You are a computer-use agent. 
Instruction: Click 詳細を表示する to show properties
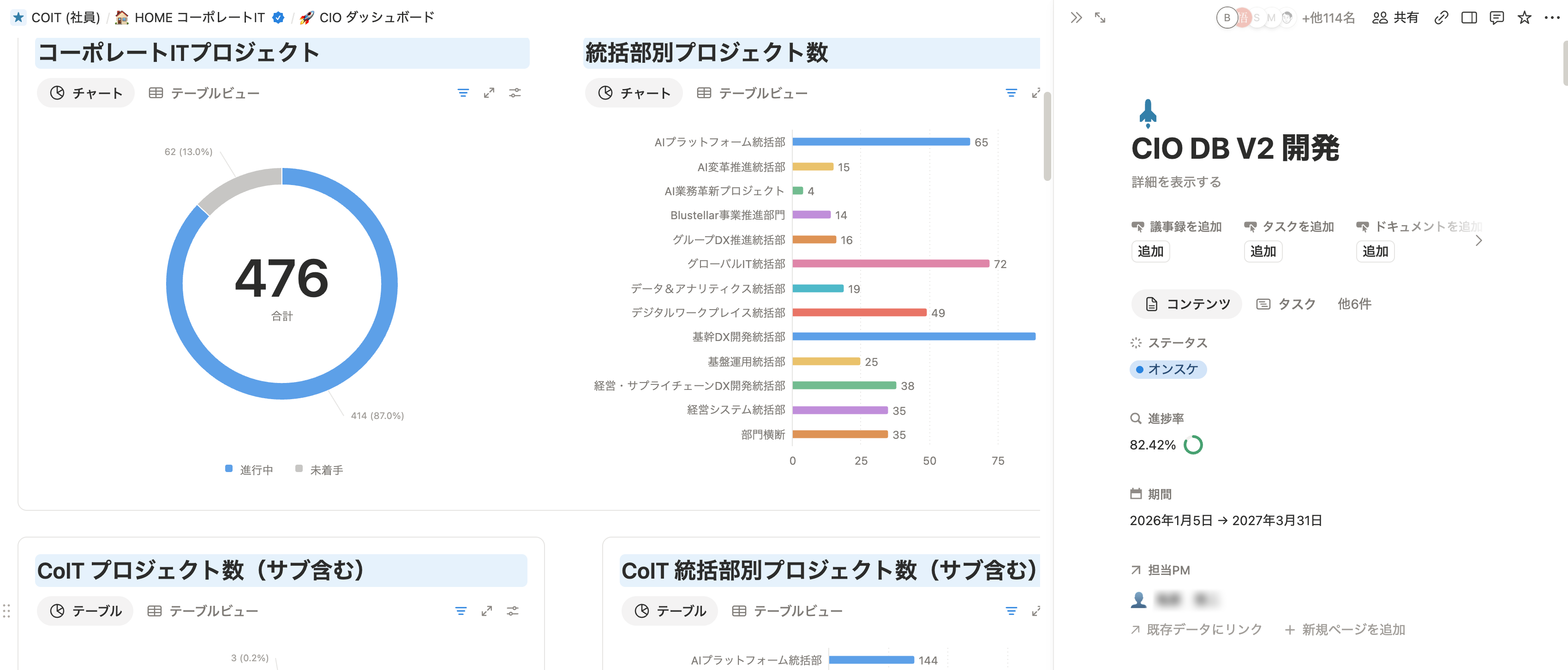click(x=1176, y=182)
